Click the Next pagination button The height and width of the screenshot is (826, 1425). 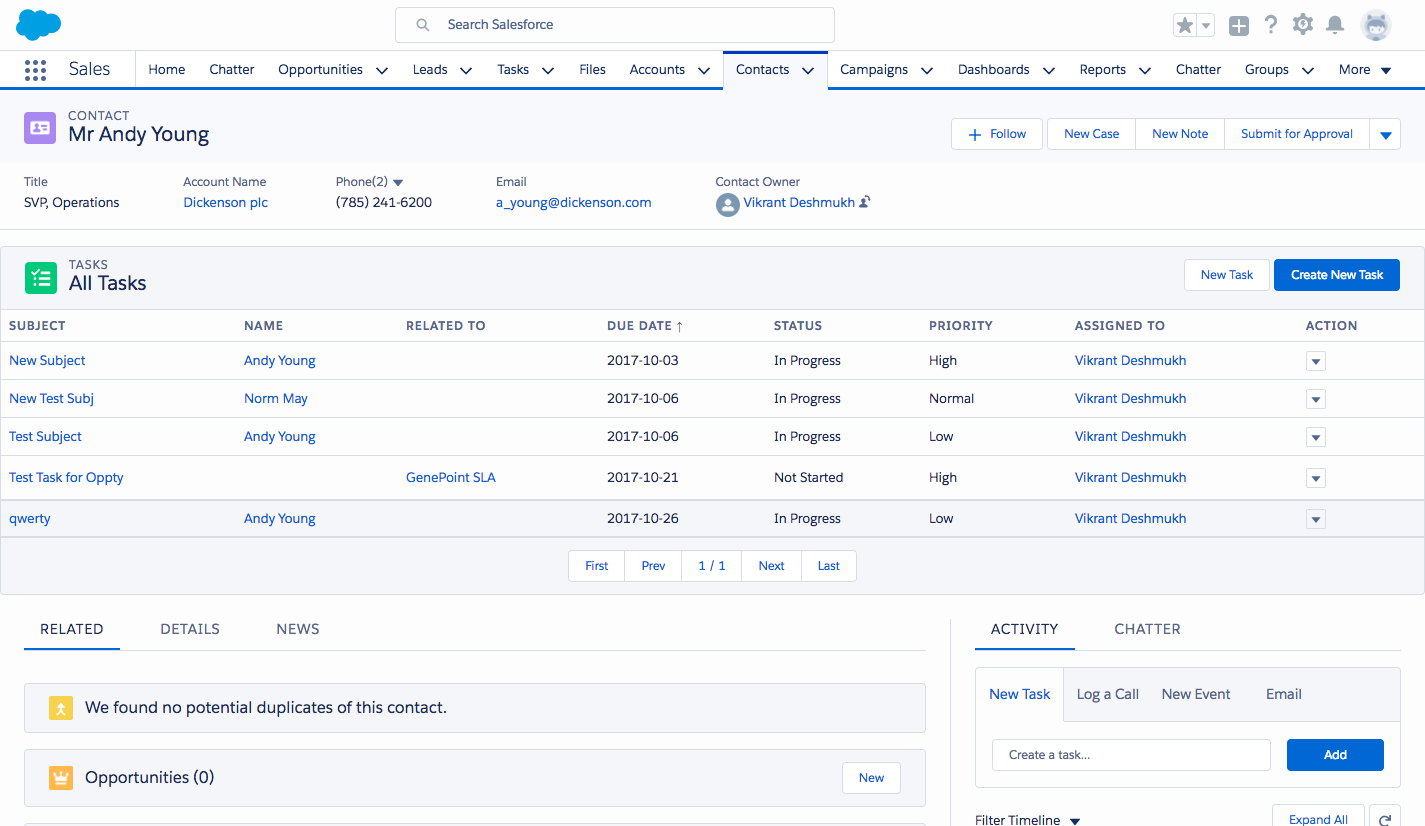tap(771, 566)
